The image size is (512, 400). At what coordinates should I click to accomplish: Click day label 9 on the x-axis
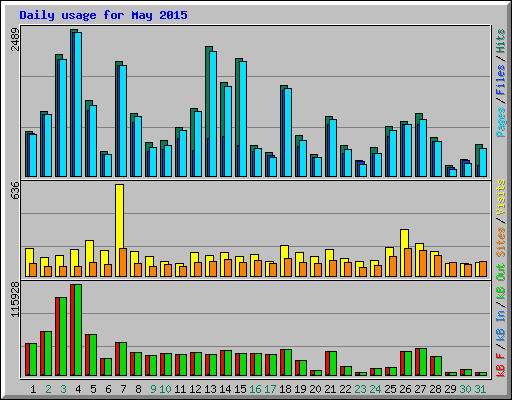coord(153,389)
